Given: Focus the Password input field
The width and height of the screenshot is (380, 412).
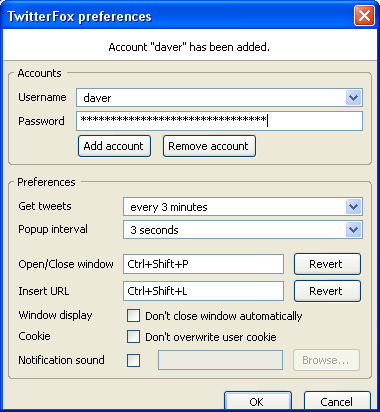Looking at the screenshot, I should point(219,121).
